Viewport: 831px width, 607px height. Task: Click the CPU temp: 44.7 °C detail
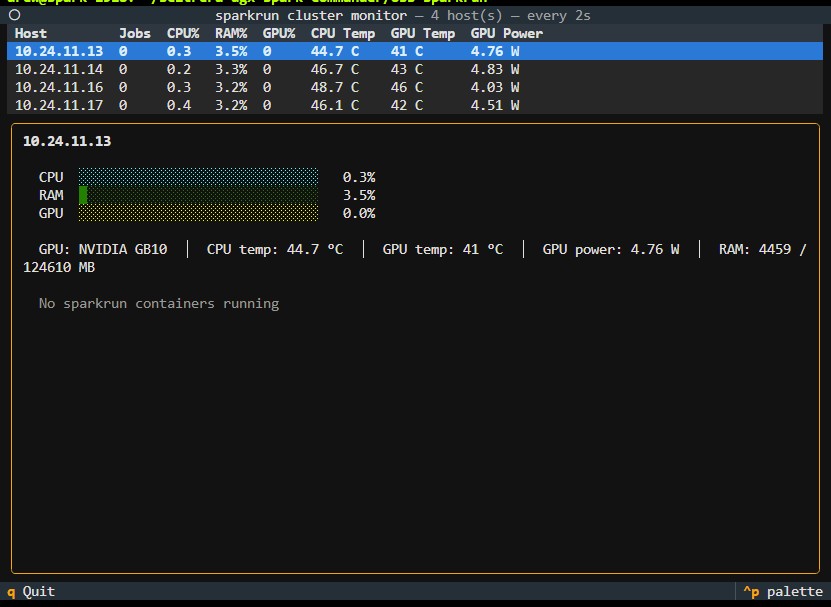point(275,249)
